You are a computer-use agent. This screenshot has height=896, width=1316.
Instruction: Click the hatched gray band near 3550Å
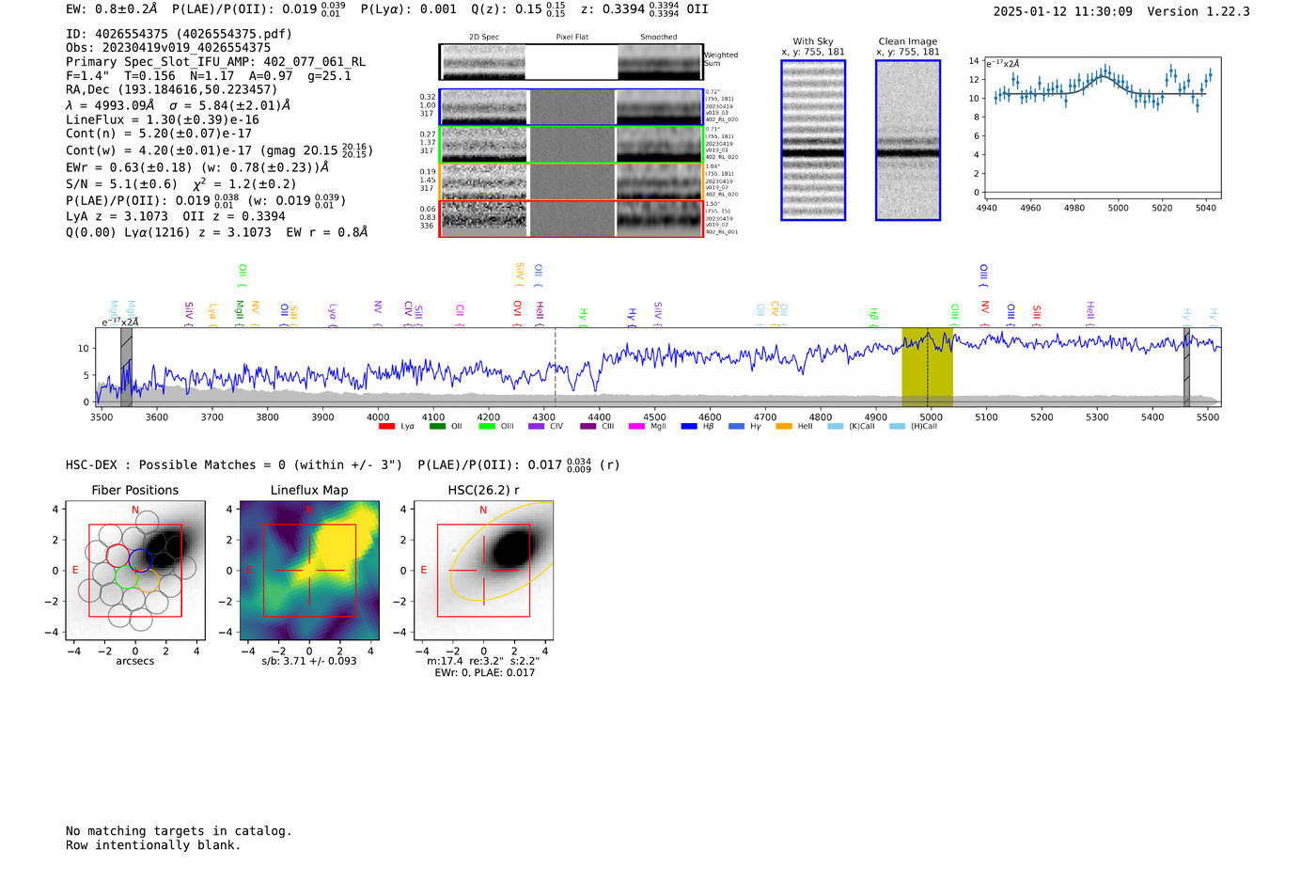click(126, 367)
